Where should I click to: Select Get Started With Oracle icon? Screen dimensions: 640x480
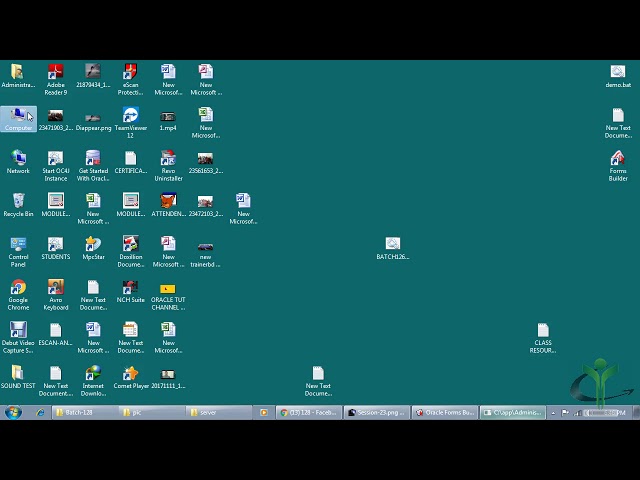(x=93, y=166)
